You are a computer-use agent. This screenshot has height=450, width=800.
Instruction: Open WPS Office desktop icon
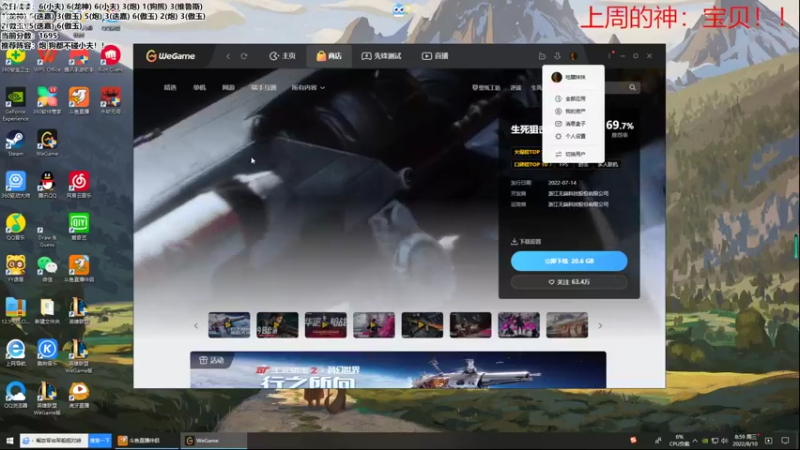(47, 60)
